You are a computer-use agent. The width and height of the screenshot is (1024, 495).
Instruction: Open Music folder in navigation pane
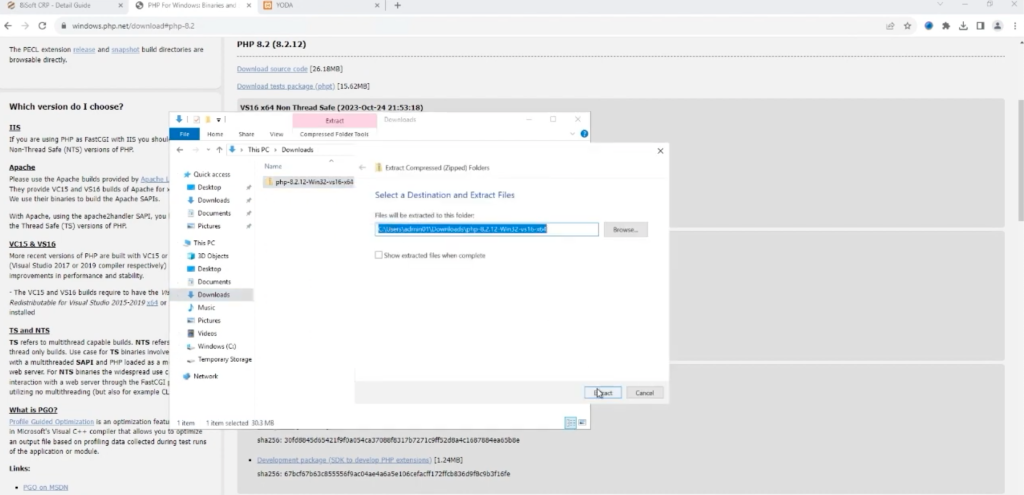pyautogui.click(x=206, y=308)
